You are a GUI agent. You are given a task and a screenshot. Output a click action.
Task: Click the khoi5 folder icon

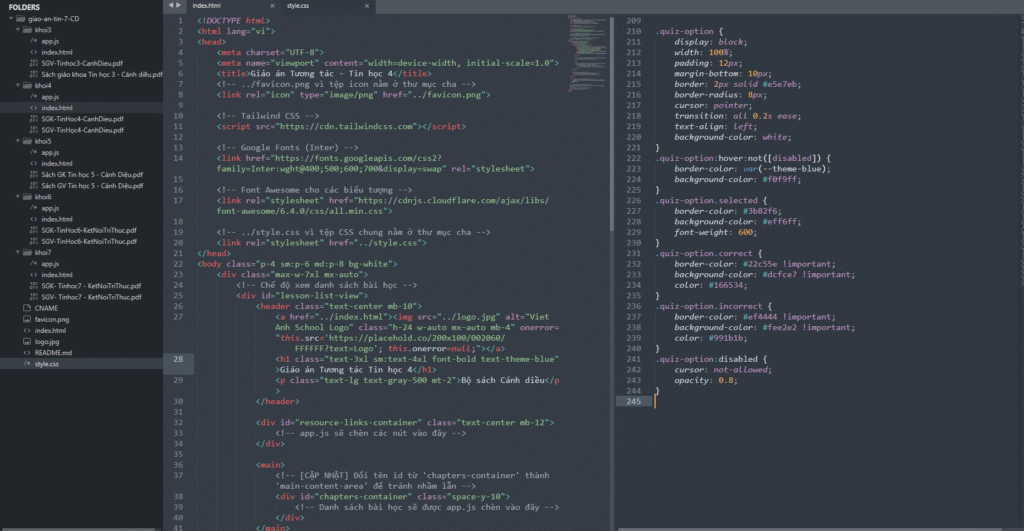27,141
